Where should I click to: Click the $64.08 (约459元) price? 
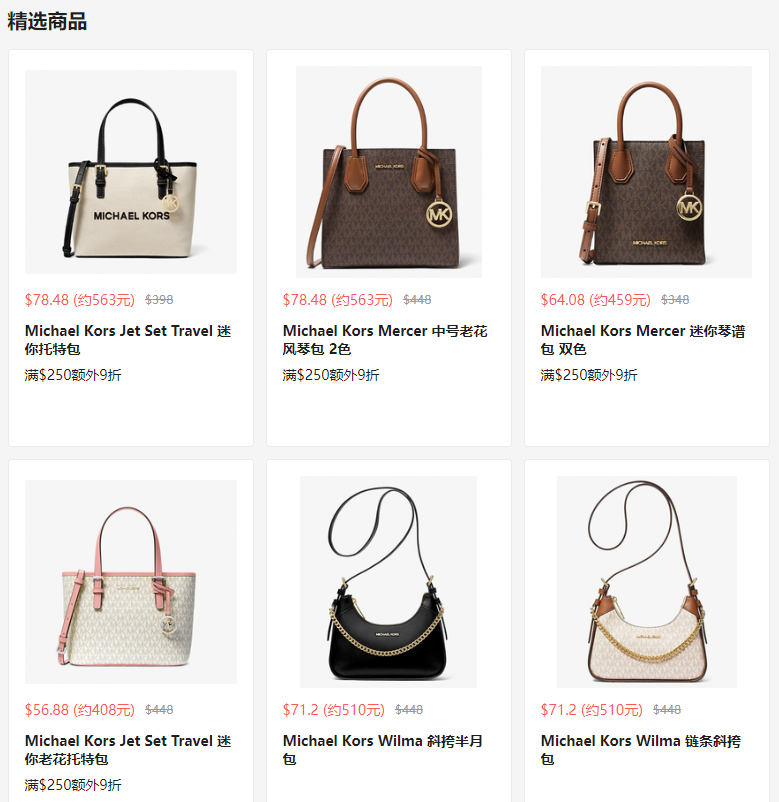[x=595, y=300]
